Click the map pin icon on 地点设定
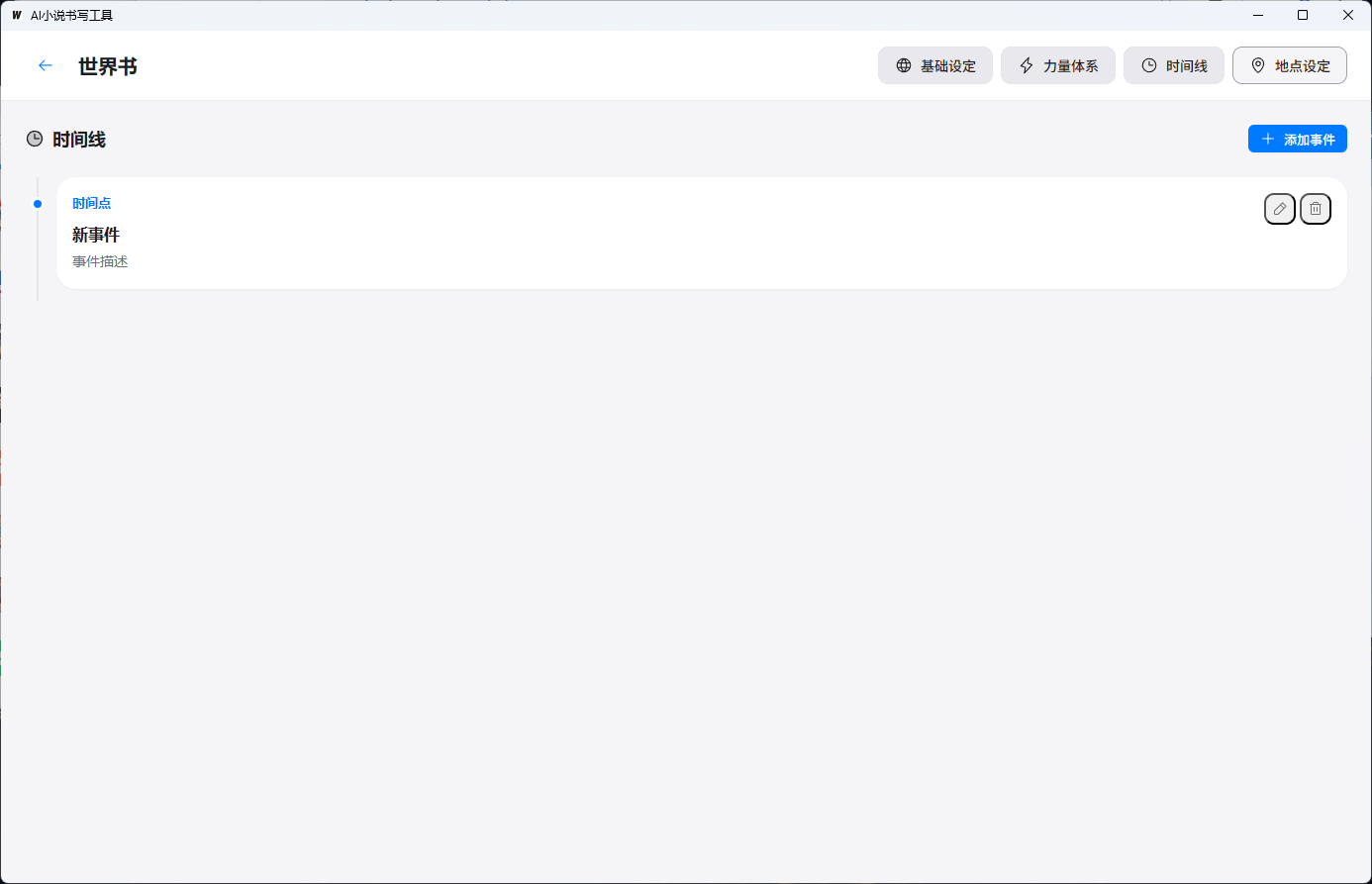 coord(1258,66)
